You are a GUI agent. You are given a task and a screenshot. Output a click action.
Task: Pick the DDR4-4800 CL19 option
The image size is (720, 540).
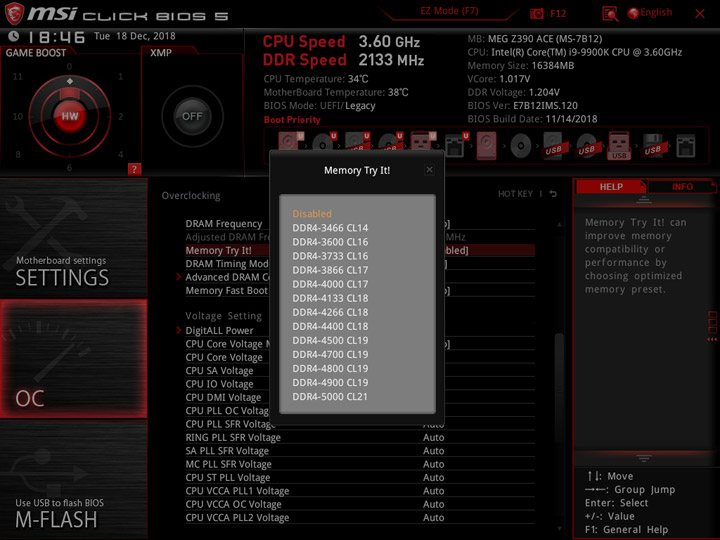330,368
